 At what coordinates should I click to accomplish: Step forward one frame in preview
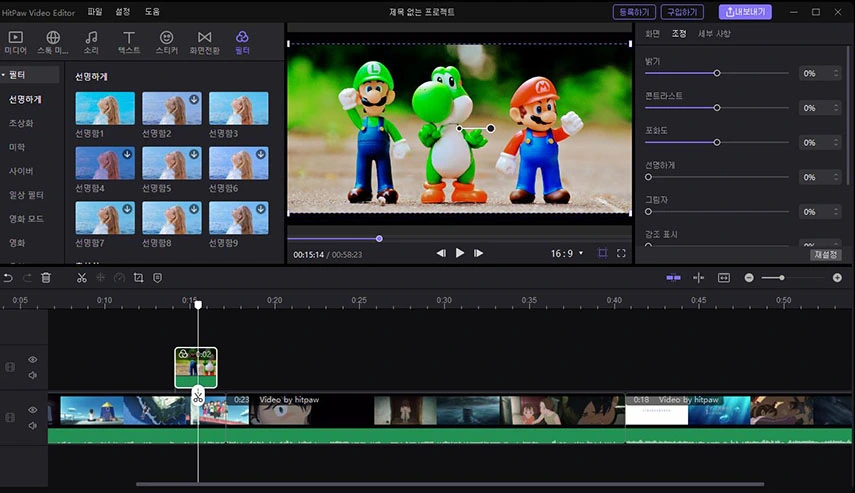click(x=478, y=253)
